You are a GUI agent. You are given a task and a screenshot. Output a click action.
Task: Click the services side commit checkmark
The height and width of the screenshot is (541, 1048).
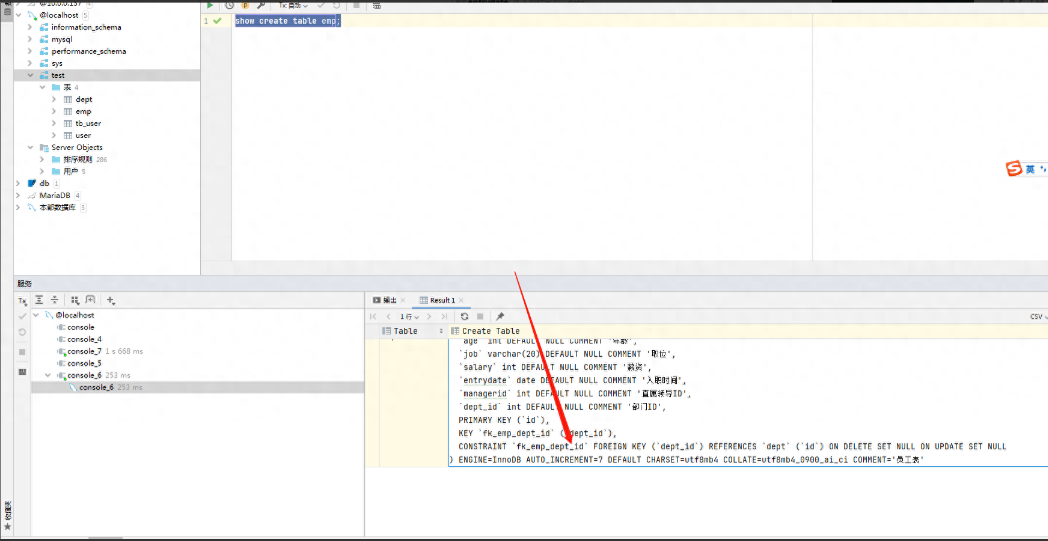[22, 316]
